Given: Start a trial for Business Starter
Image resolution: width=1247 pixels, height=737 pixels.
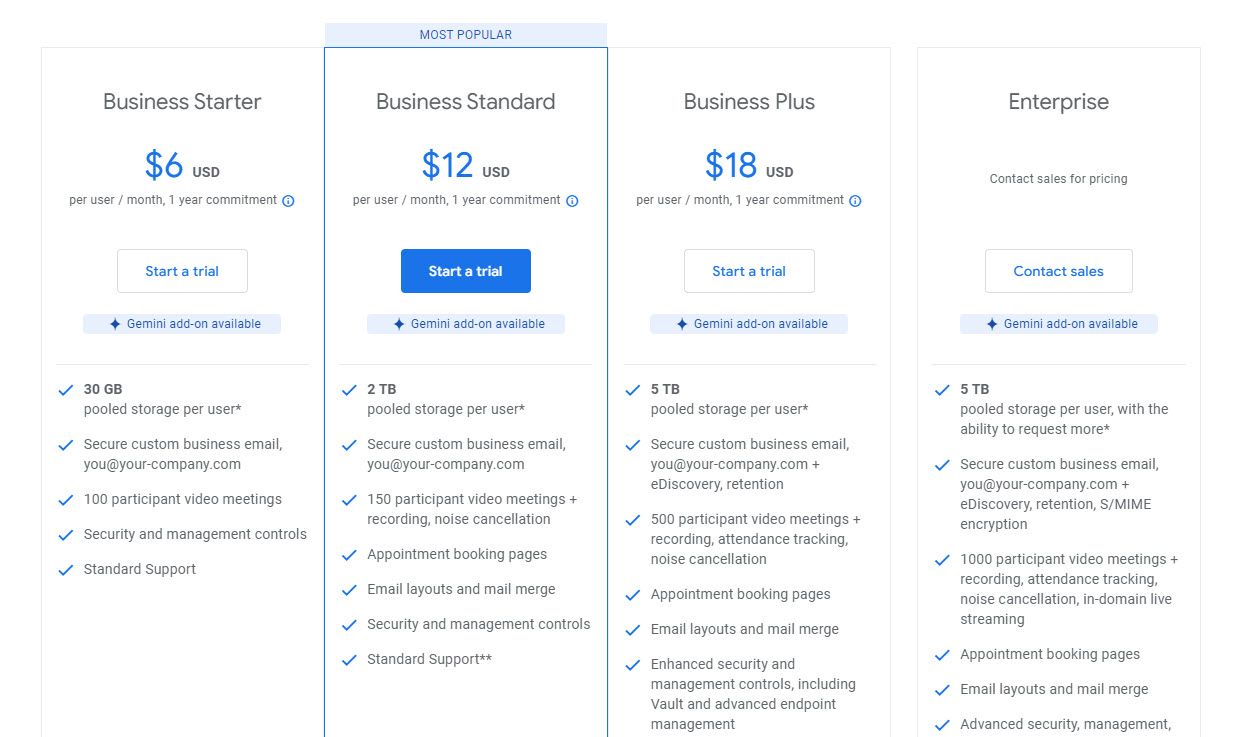Looking at the screenshot, I should pyautogui.click(x=181, y=271).
